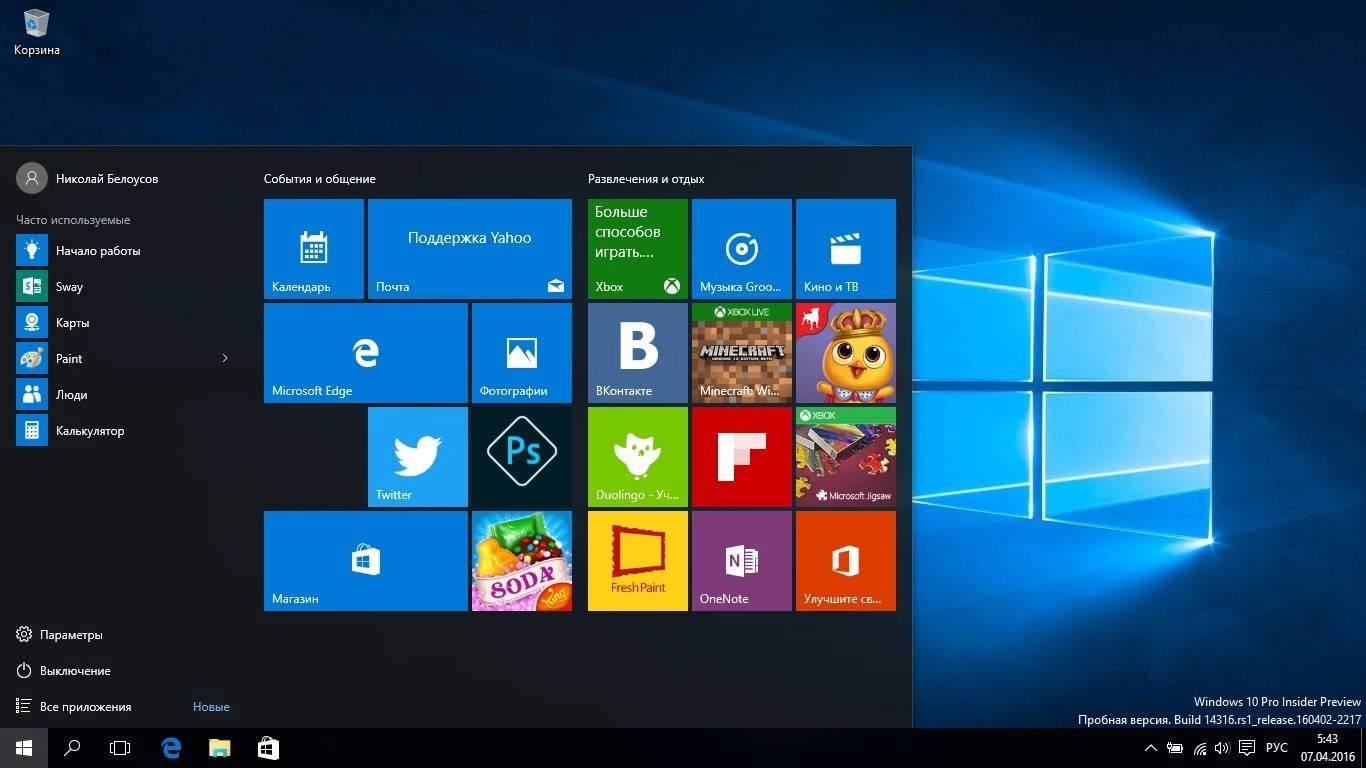Open the volume tray icon
Screen dimensions: 1366x768
pyautogui.click(x=1222, y=748)
